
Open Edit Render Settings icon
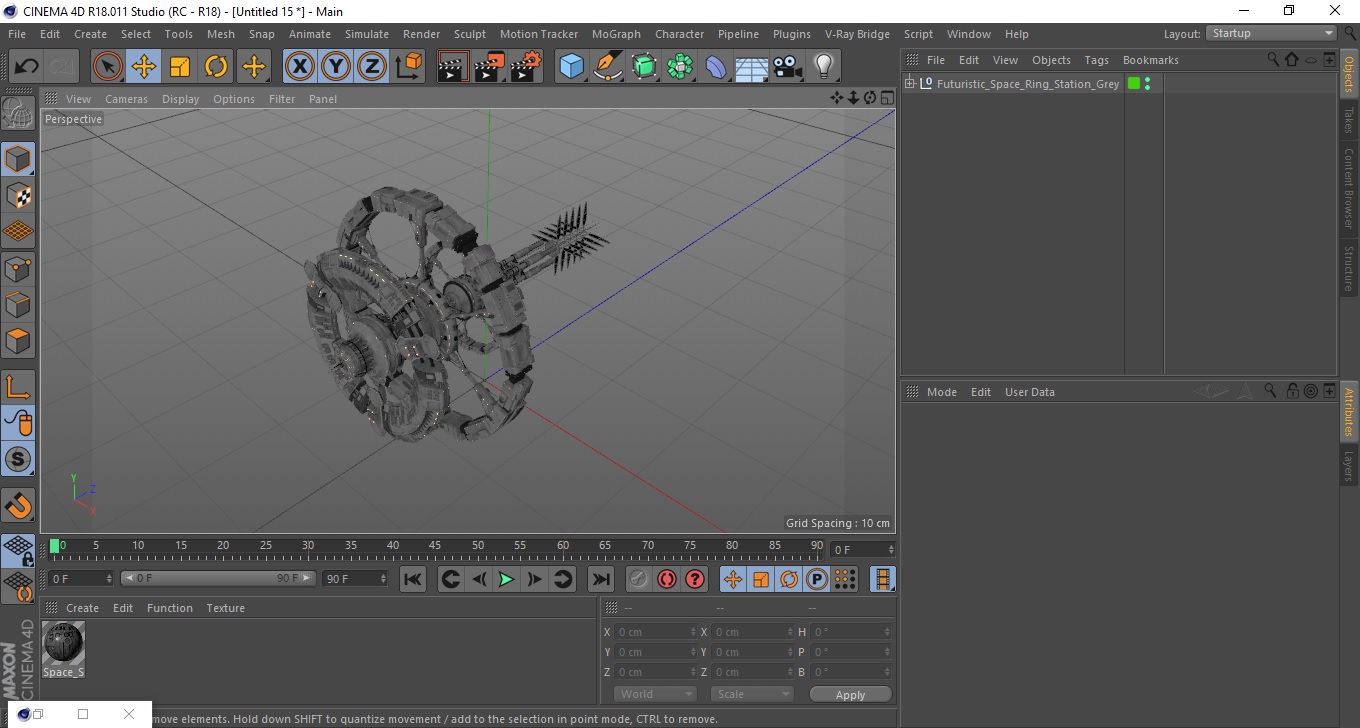tap(525, 67)
